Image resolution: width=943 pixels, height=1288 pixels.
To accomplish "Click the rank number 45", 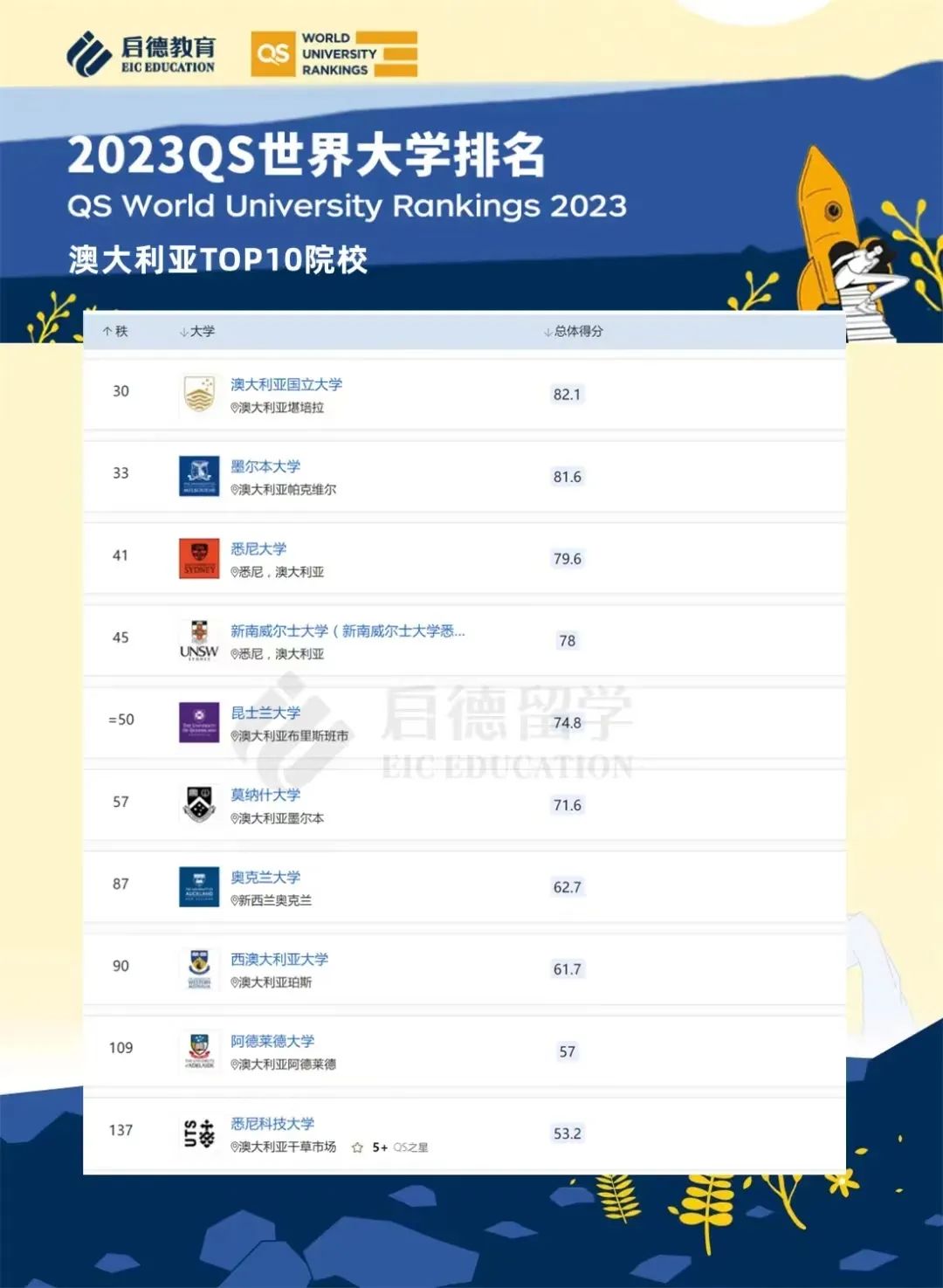I will point(120,637).
